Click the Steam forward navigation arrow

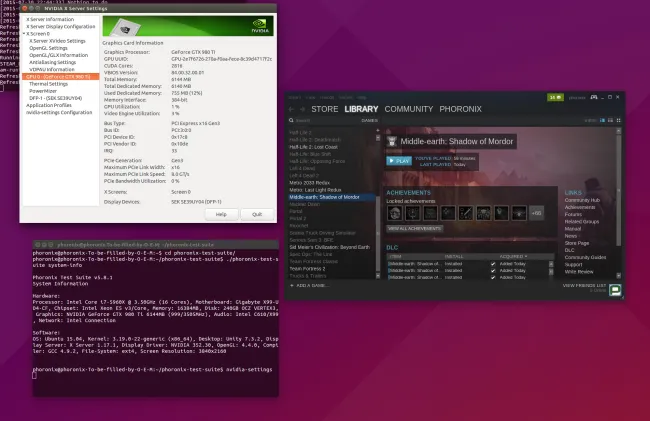302,109
